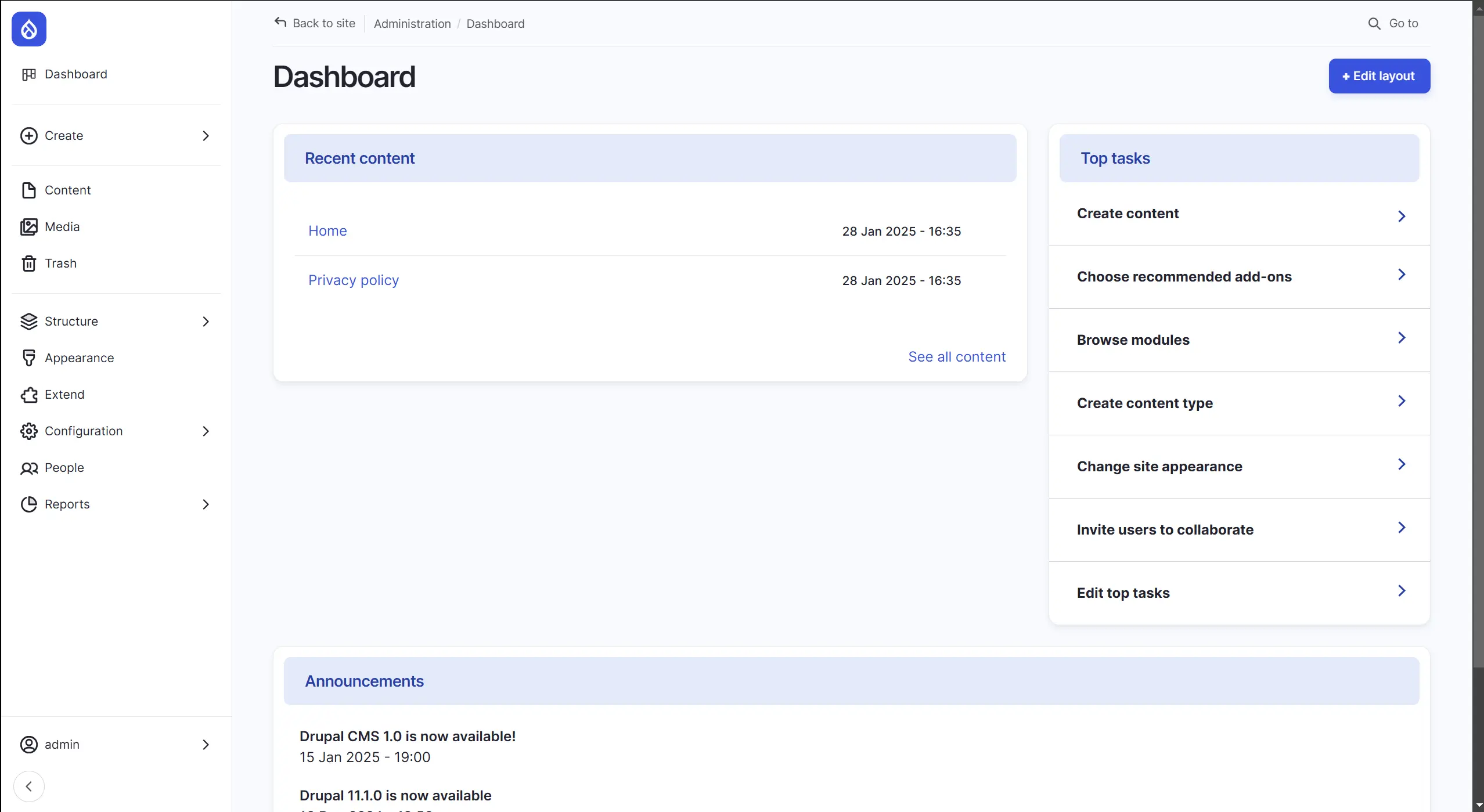1484x812 pixels.
Task: Expand the Configuration submenu chevron
Action: pos(206,431)
